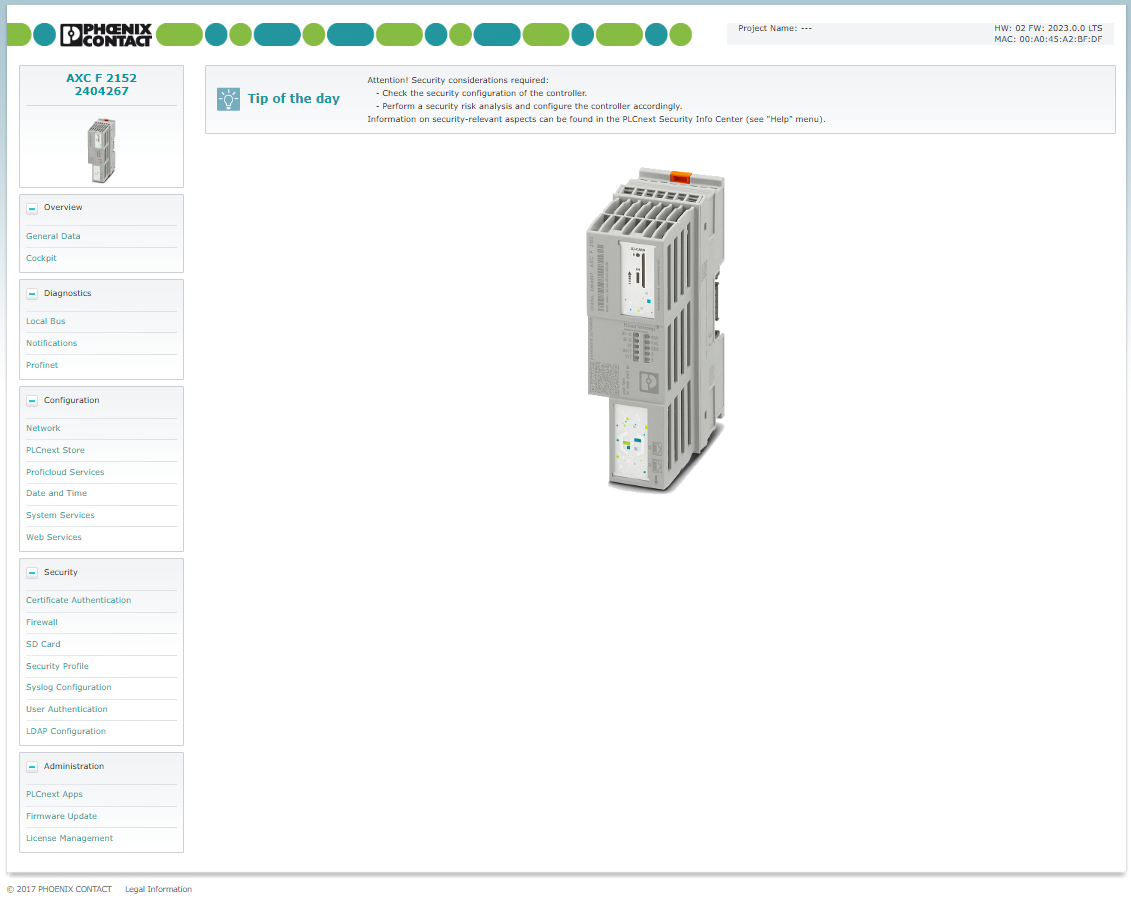
Task: Open User Authentication page
Action: 67,709
